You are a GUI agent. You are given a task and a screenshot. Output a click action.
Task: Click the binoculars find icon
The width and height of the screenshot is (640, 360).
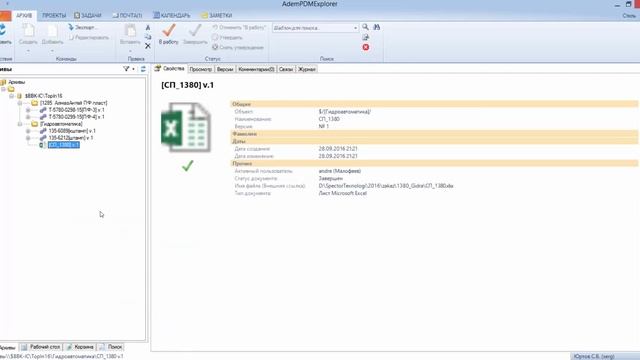pos(377,27)
